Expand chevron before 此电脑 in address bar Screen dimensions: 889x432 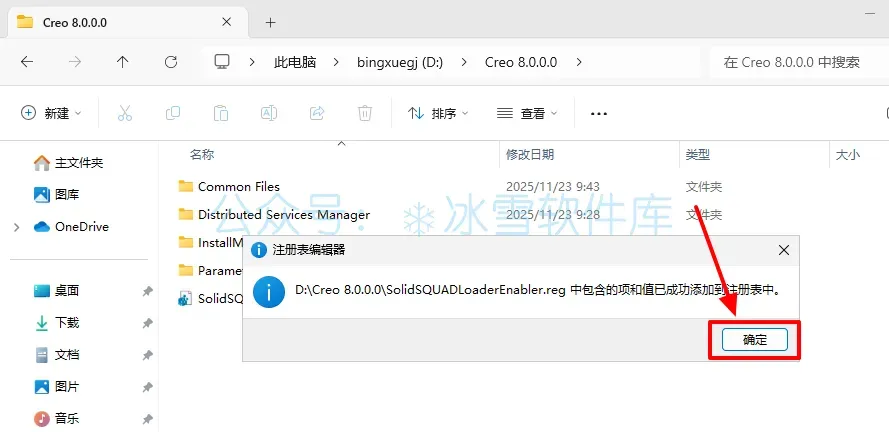252,62
